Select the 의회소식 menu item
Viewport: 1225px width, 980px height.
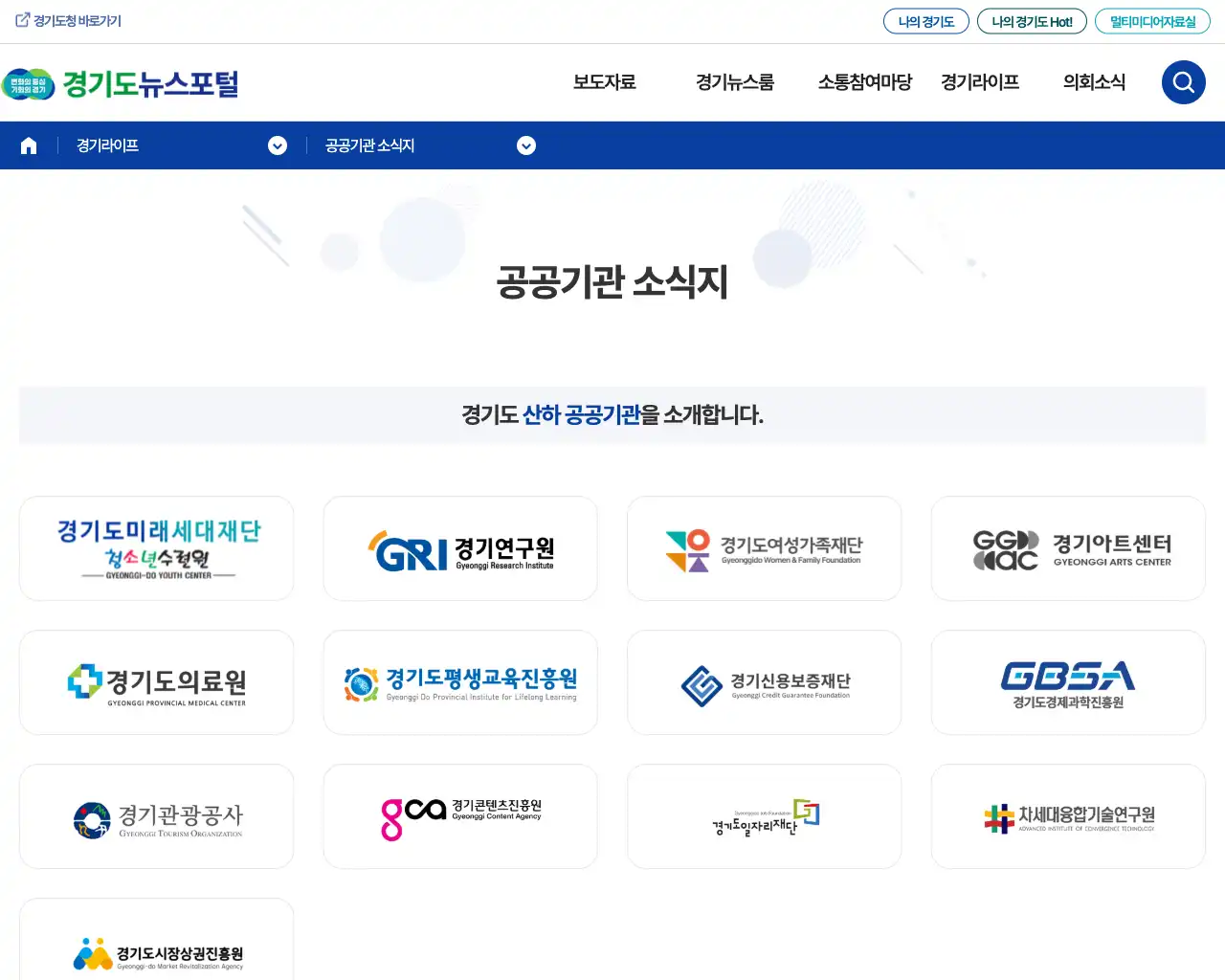click(x=1093, y=83)
